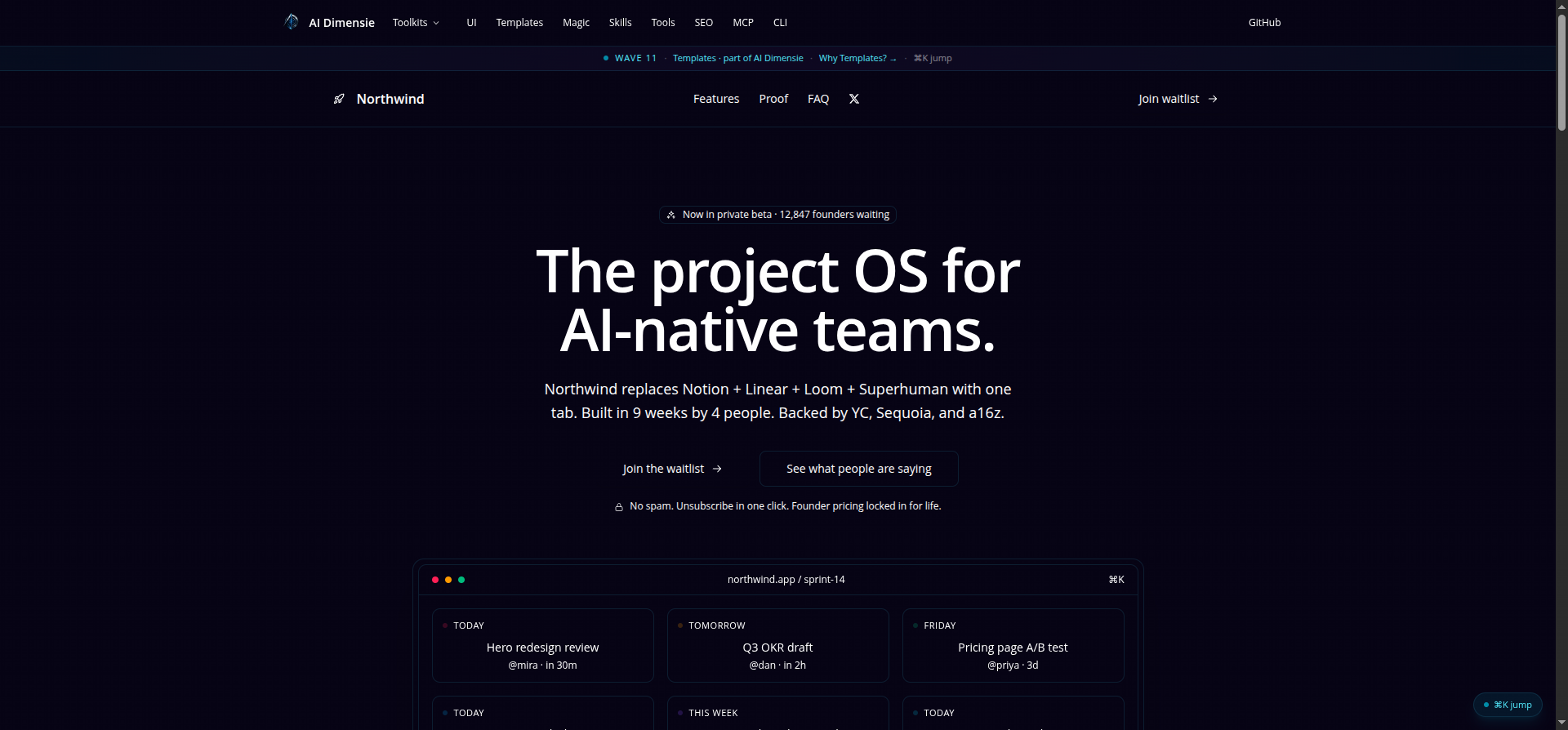Follow the 'Why Templates?' link
This screenshot has height=730, width=1568.
click(x=858, y=58)
